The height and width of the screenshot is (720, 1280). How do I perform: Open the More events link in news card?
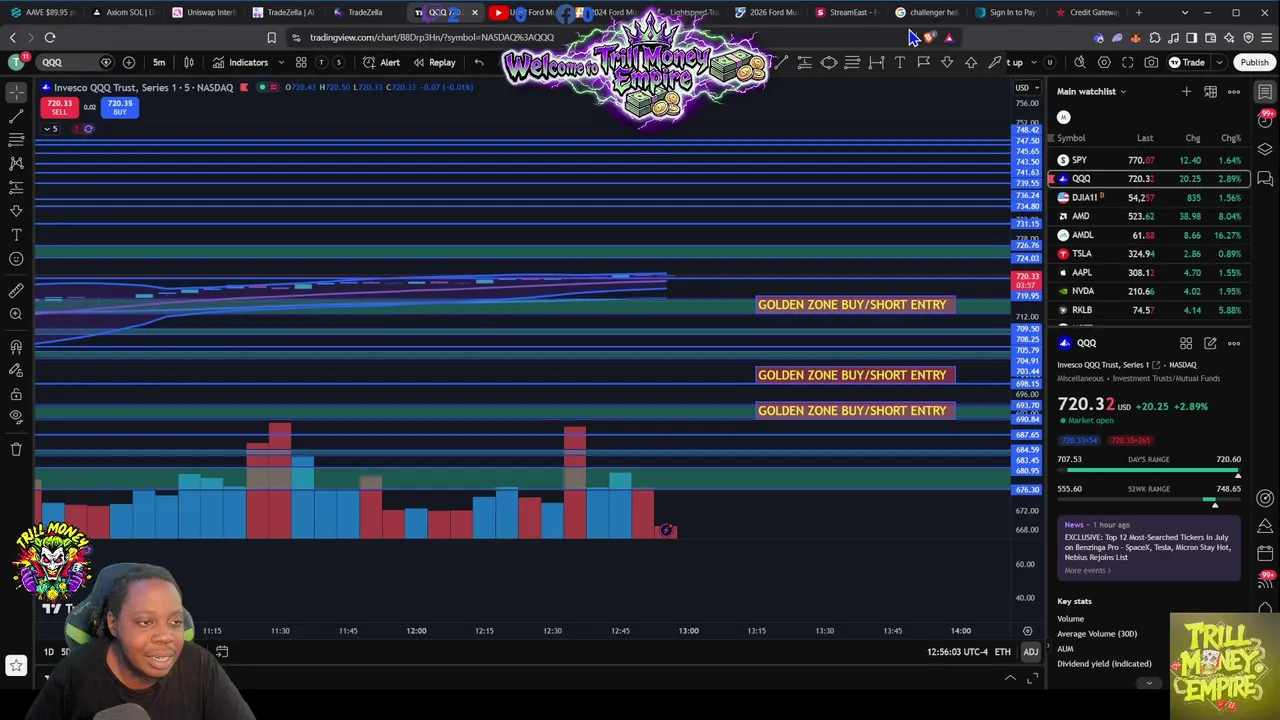1087,570
